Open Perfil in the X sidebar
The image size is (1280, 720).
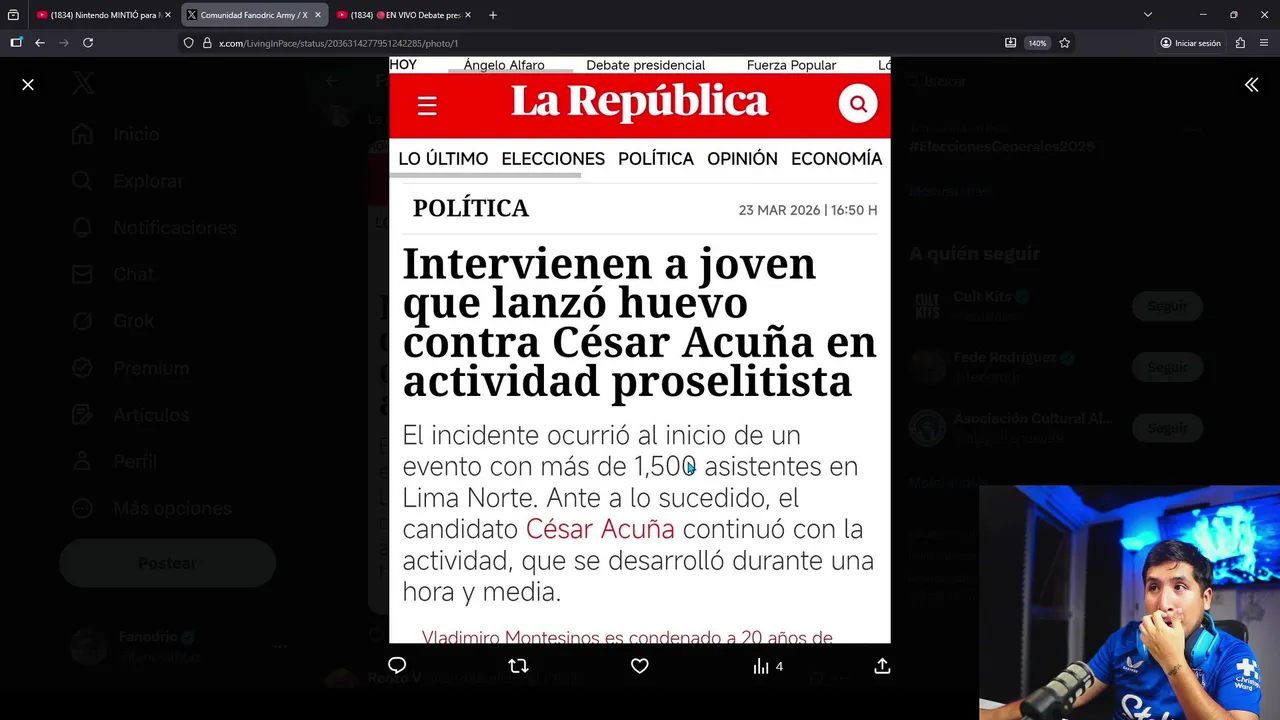click(114, 462)
